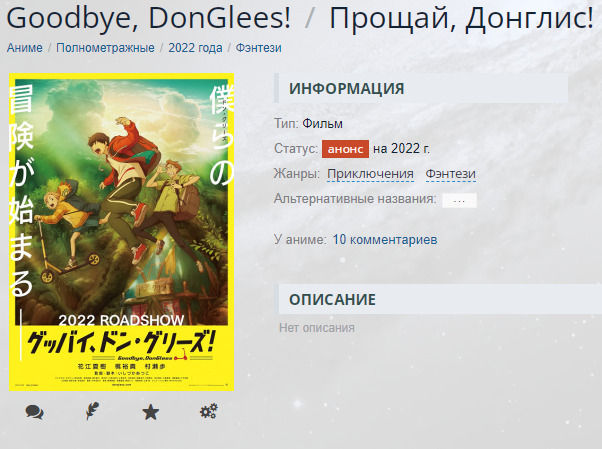602x449 pixels.
Task: View the 10 комментариев link
Action: 385,240
